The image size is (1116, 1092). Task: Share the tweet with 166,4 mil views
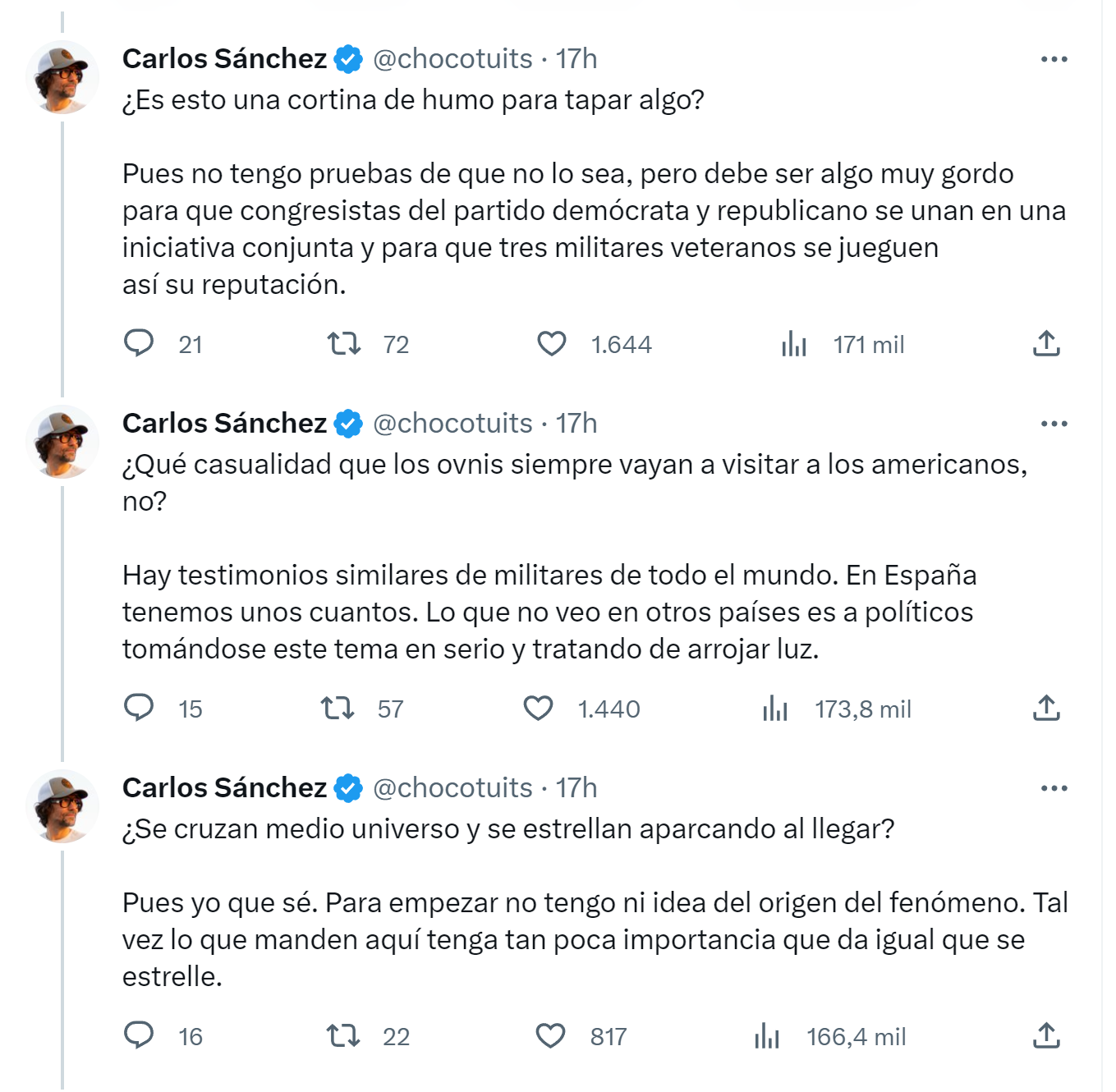tap(1046, 1035)
